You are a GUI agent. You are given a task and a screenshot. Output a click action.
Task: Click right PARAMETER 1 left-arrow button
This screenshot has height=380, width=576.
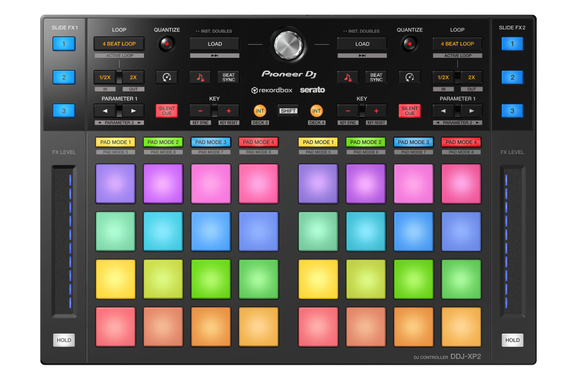[x=443, y=111]
